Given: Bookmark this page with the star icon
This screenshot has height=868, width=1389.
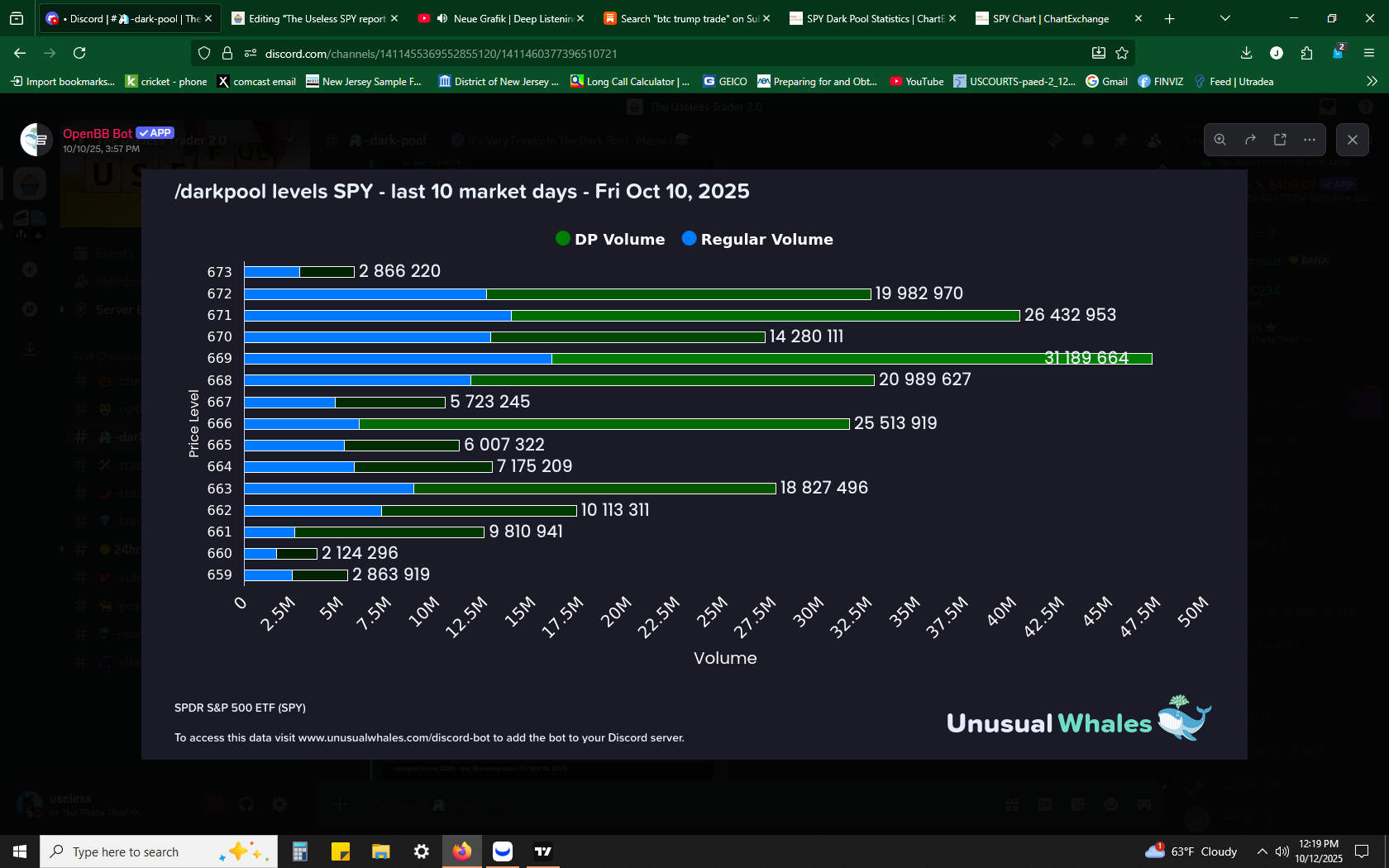Looking at the screenshot, I should (x=1122, y=53).
